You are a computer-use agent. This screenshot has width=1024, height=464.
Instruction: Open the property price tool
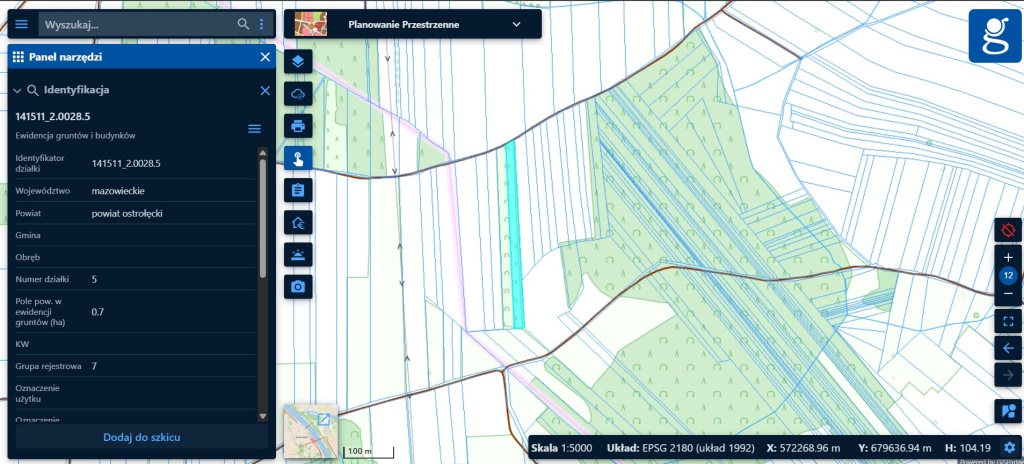pos(298,223)
